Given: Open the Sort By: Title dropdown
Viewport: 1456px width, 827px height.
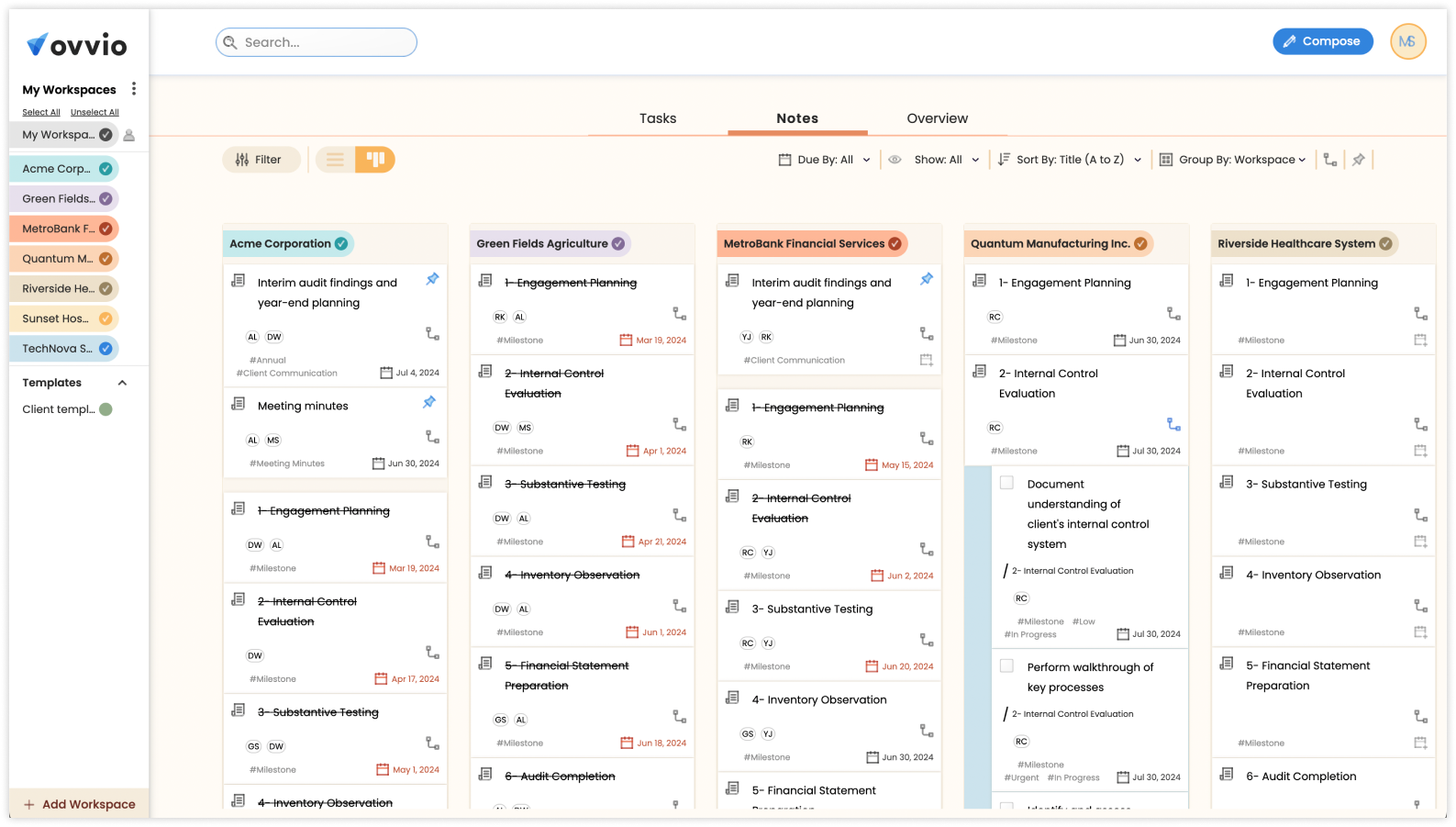Looking at the screenshot, I should (x=1070, y=160).
